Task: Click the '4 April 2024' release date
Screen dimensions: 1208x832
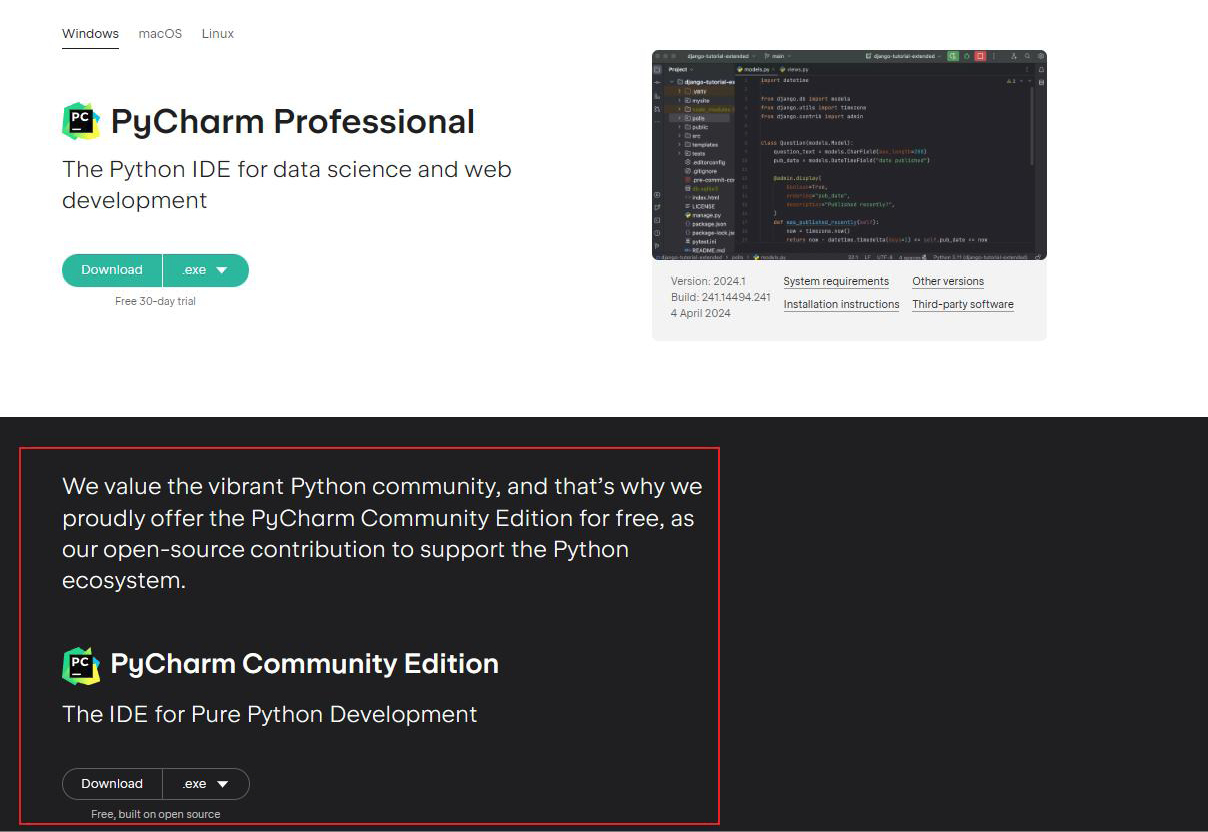Action: point(701,314)
